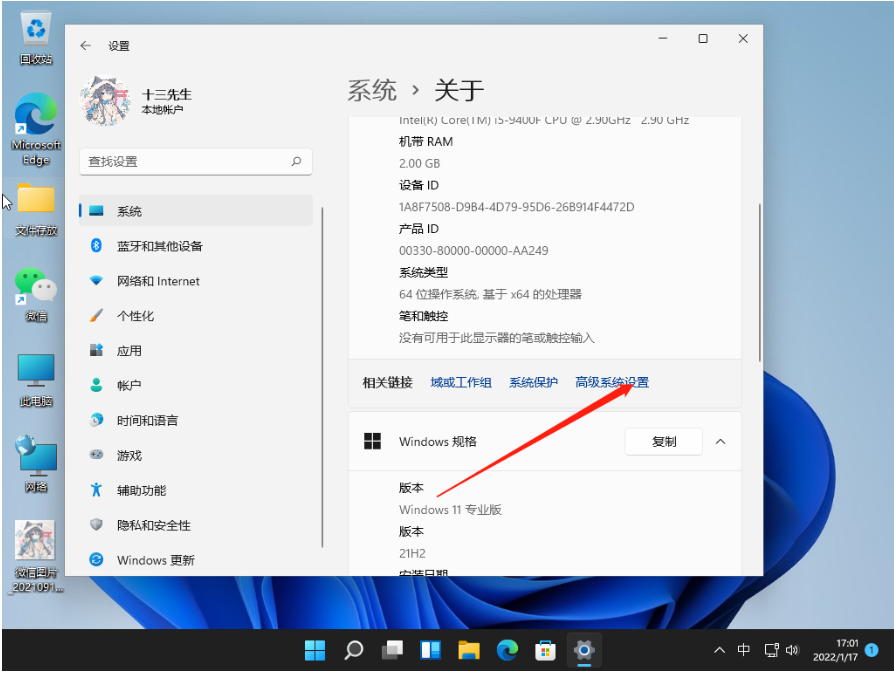The width and height of the screenshot is (894, 673).
Task: Click the 系统 breadcrumb in the header
Action: click(372, 90)
